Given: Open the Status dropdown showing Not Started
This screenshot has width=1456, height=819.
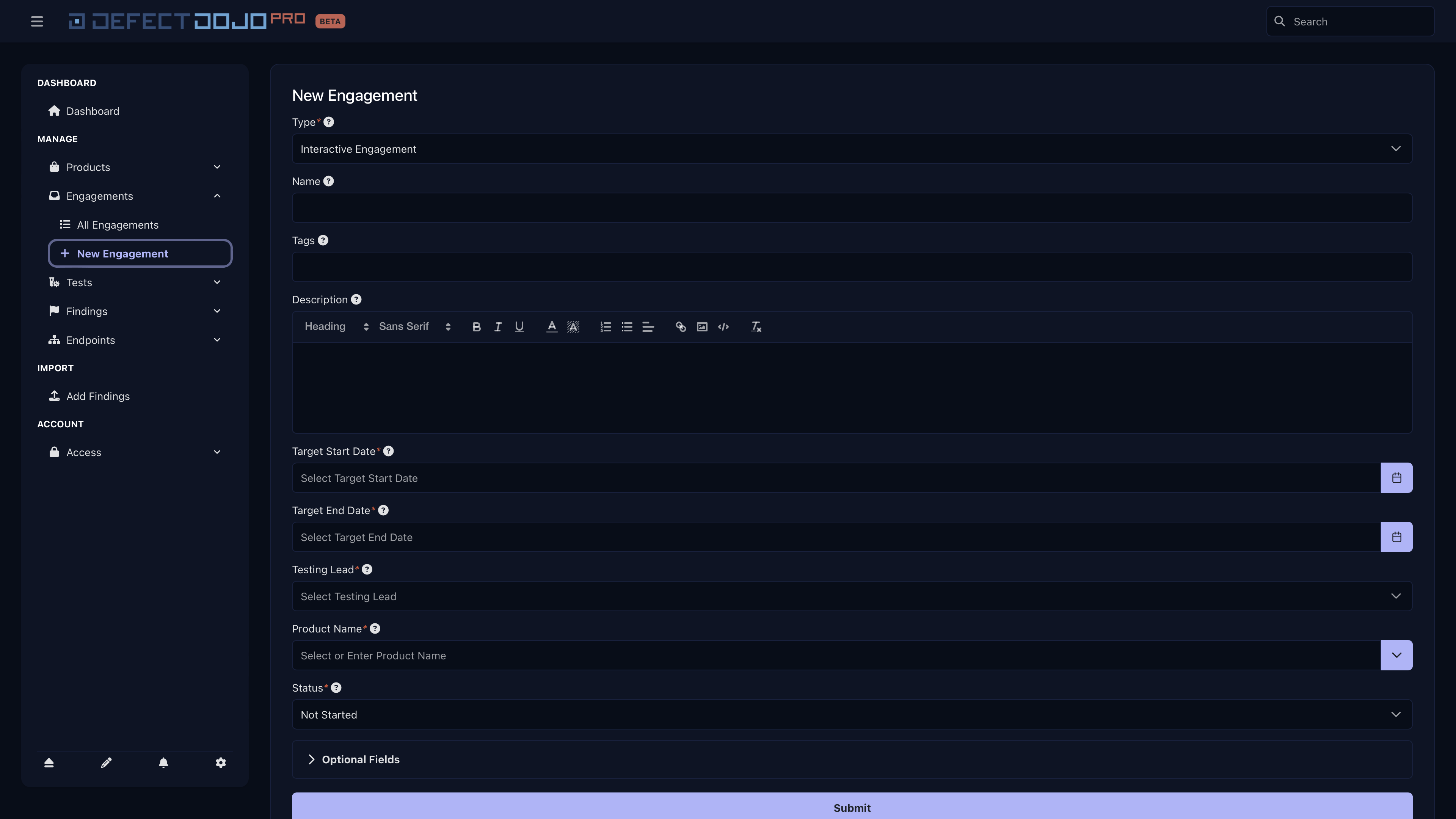Looking at the screenshot, I should pos(1396,714).
